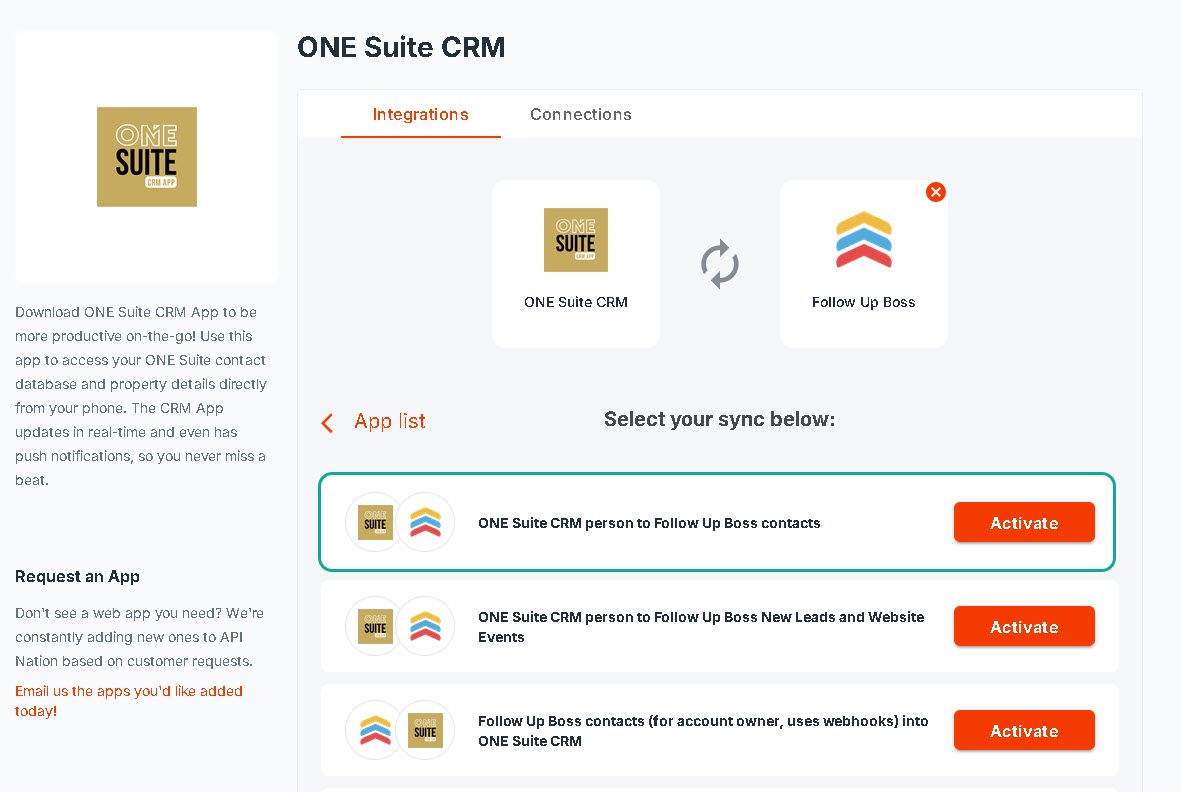Activate Follow Up Boss contacts into ONE Suite
1181x792 pixels.
pyautogui.click(x=1024, y=730)
